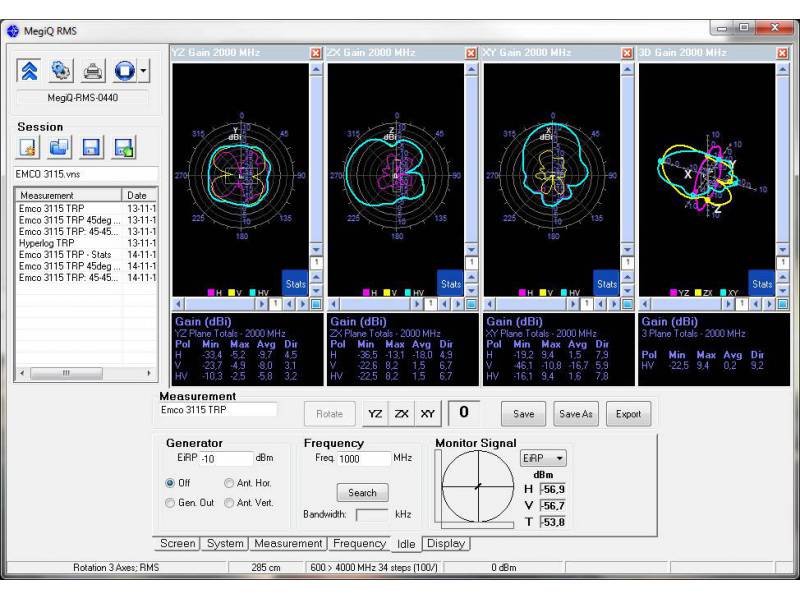Screen dimensions: 800x600
Task: Open the settings gears icon
Action: click(x=61, y=71)
